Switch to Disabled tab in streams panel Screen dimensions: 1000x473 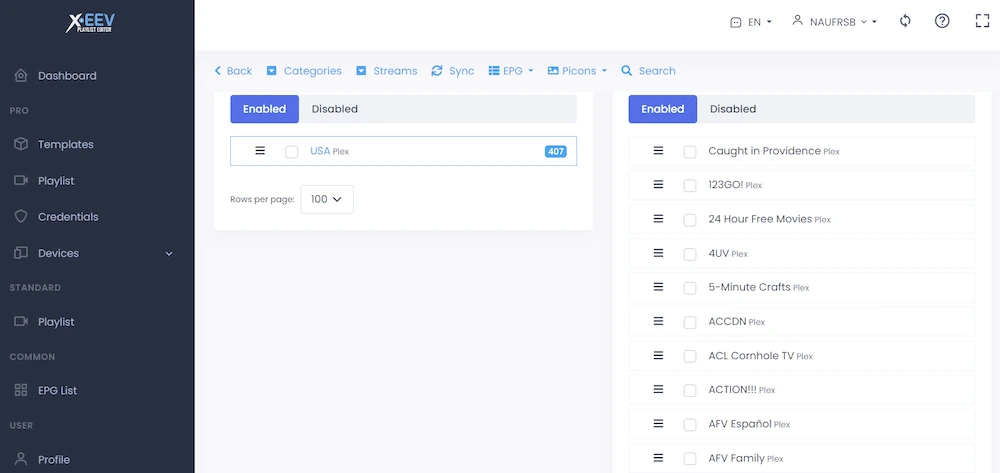[733, 109]
